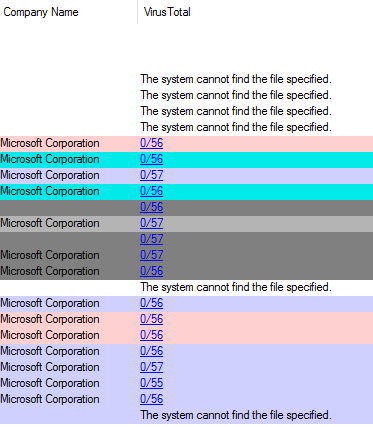
Task: Open 0/57 link in dark gray Microsoft Corporation row
Action: [151, 255]
